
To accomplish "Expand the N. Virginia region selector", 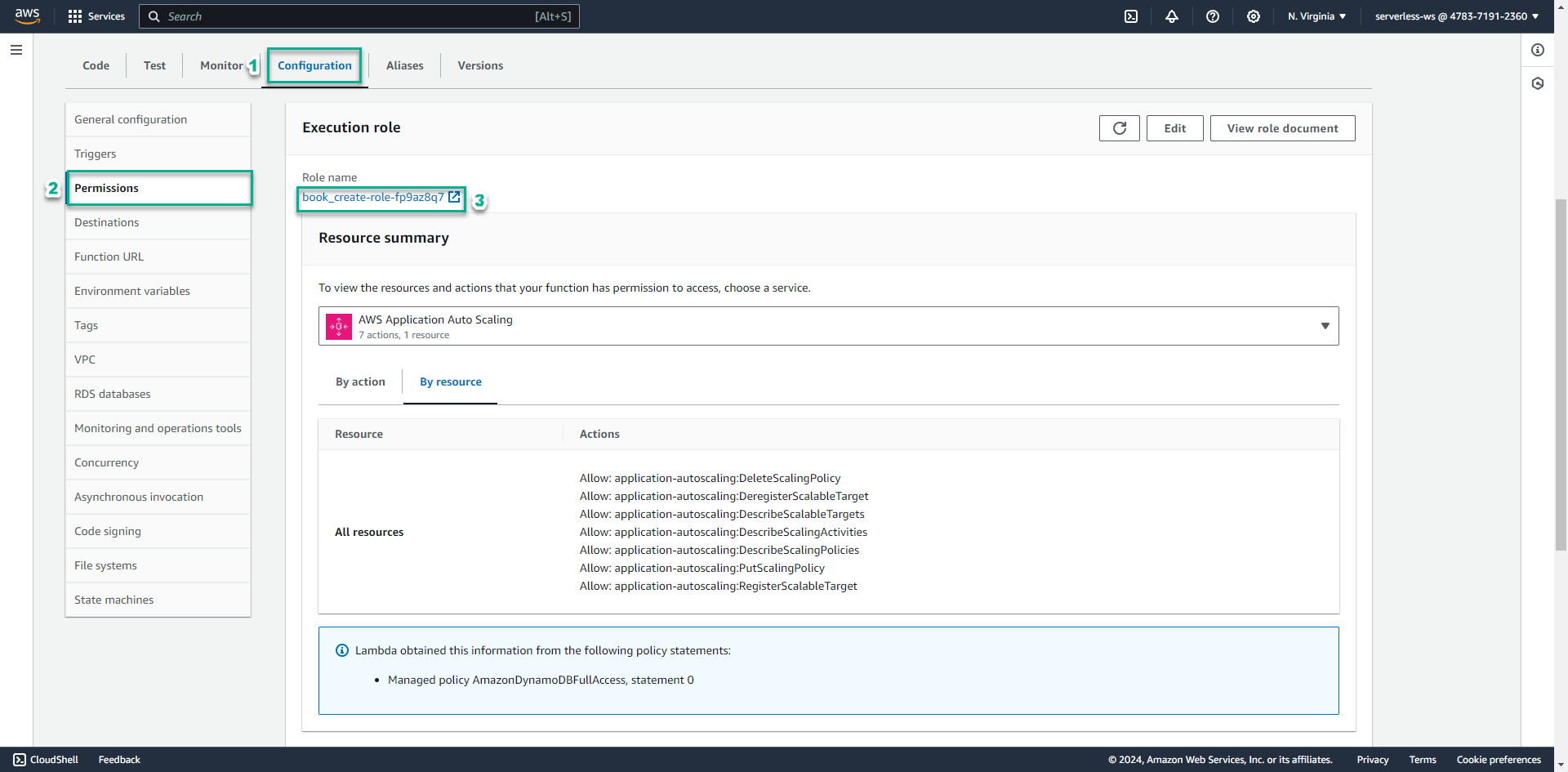I will 1316,16.
